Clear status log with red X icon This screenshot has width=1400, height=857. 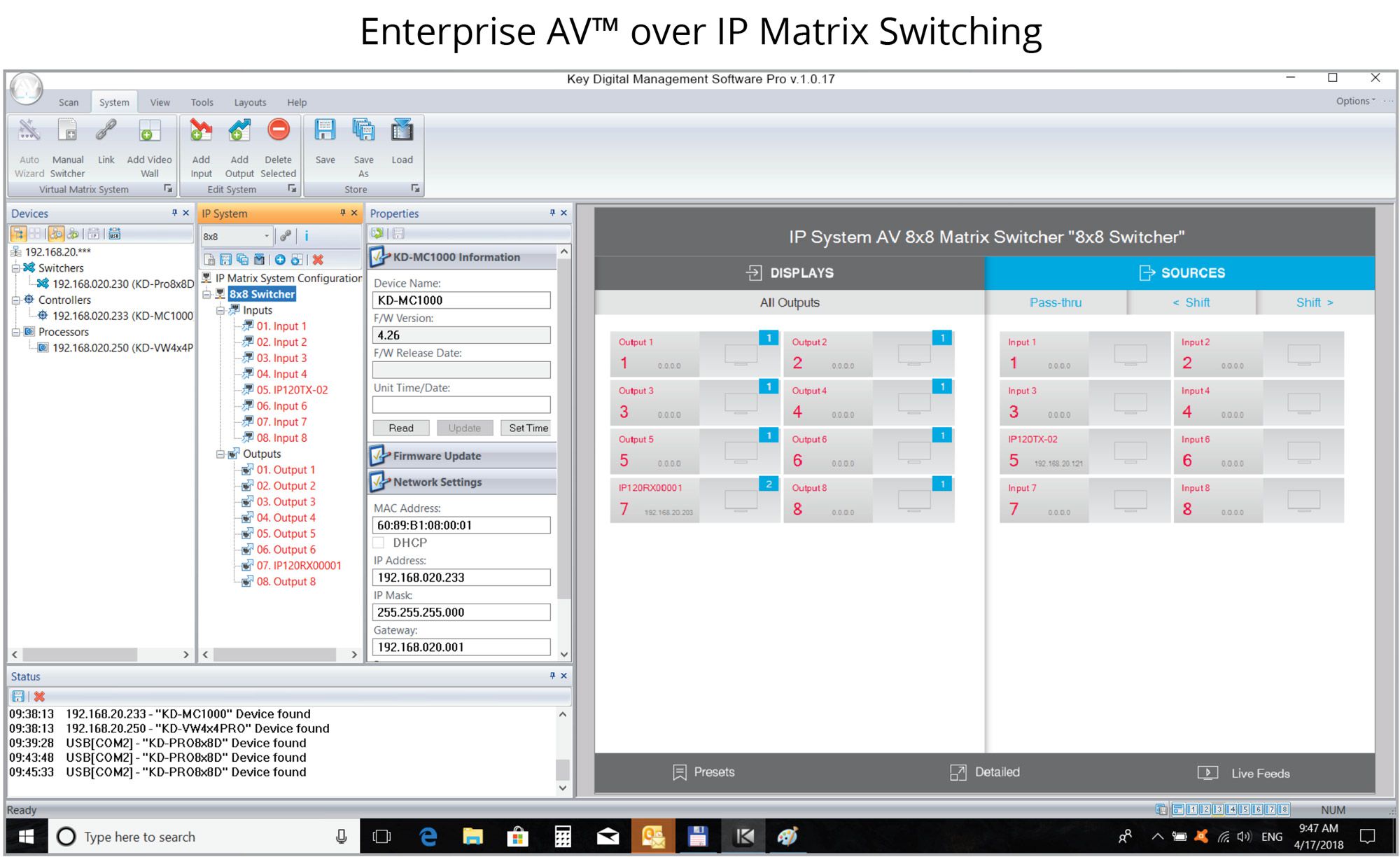[39, 697]
